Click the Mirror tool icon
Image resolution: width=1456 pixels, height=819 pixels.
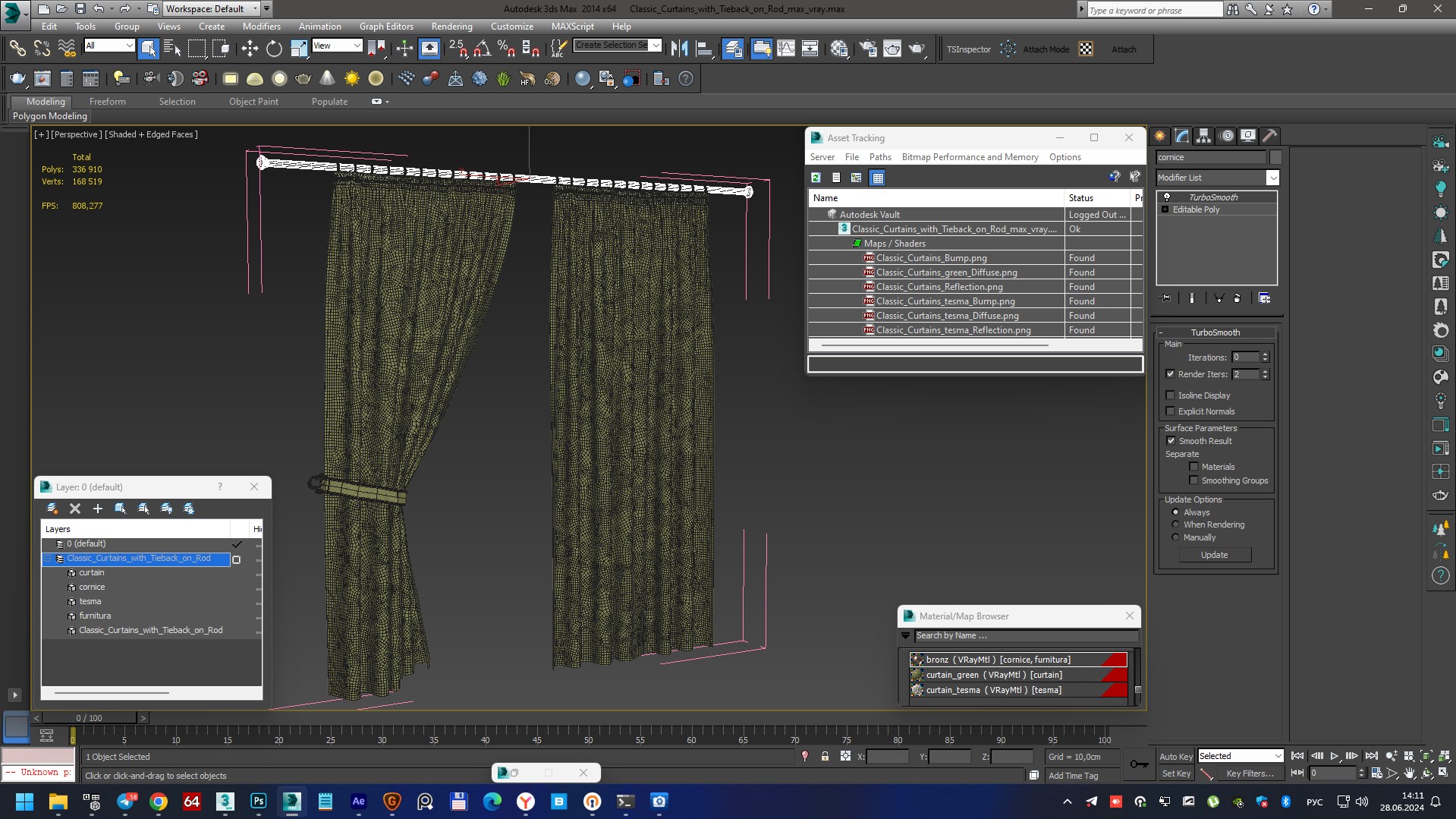click(680, 49)
